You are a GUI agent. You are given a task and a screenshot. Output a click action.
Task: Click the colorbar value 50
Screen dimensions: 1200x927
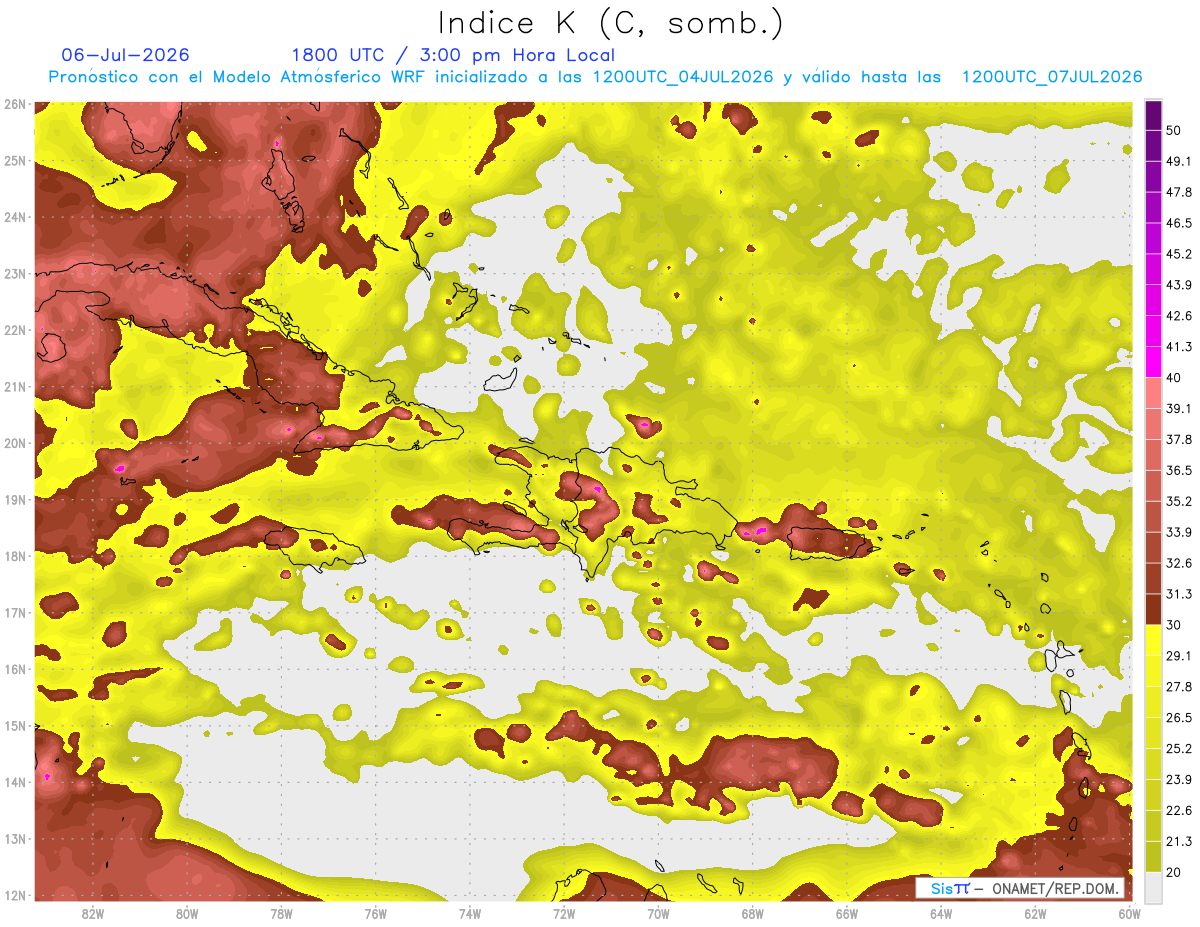click(1174, 130)
